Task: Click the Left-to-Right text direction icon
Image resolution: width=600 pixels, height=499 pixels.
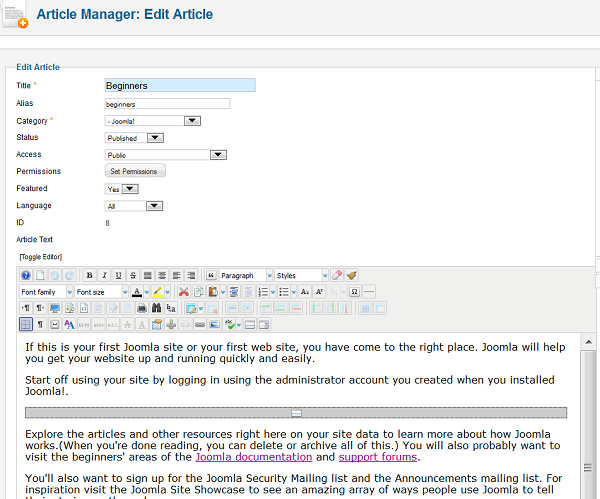Action: pyautogui.click(x=26, y=308)
